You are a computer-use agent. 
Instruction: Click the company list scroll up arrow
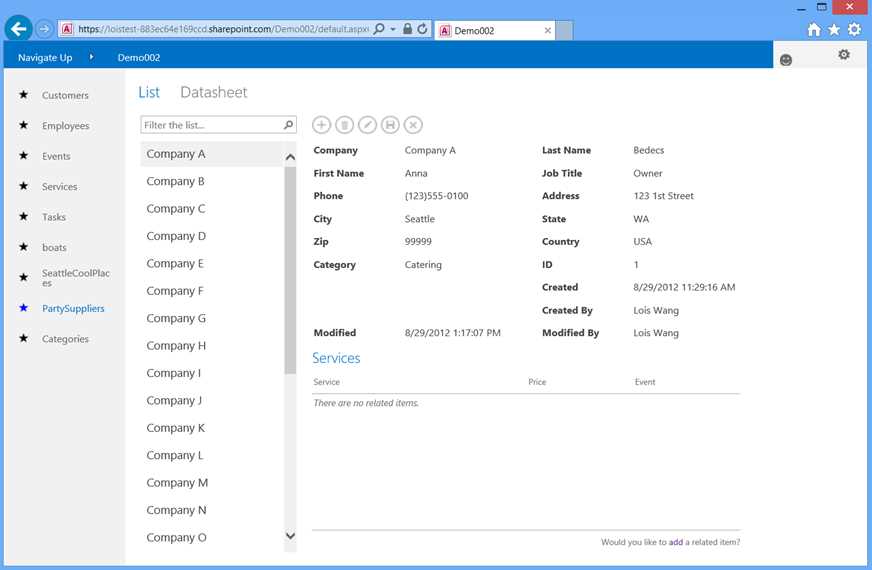pos(290,157)
